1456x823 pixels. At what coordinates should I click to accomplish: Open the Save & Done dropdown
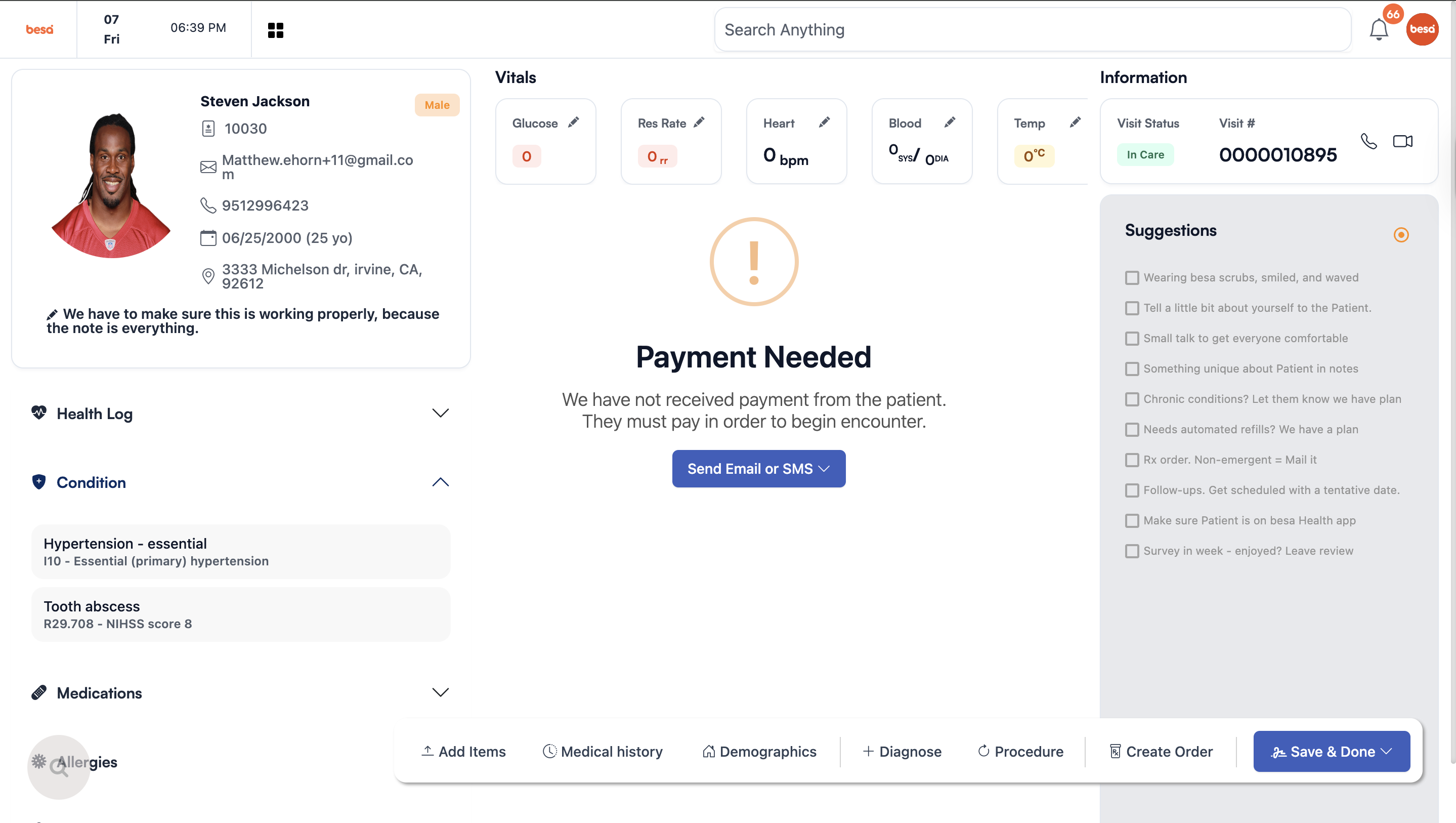pos(1331,751)
